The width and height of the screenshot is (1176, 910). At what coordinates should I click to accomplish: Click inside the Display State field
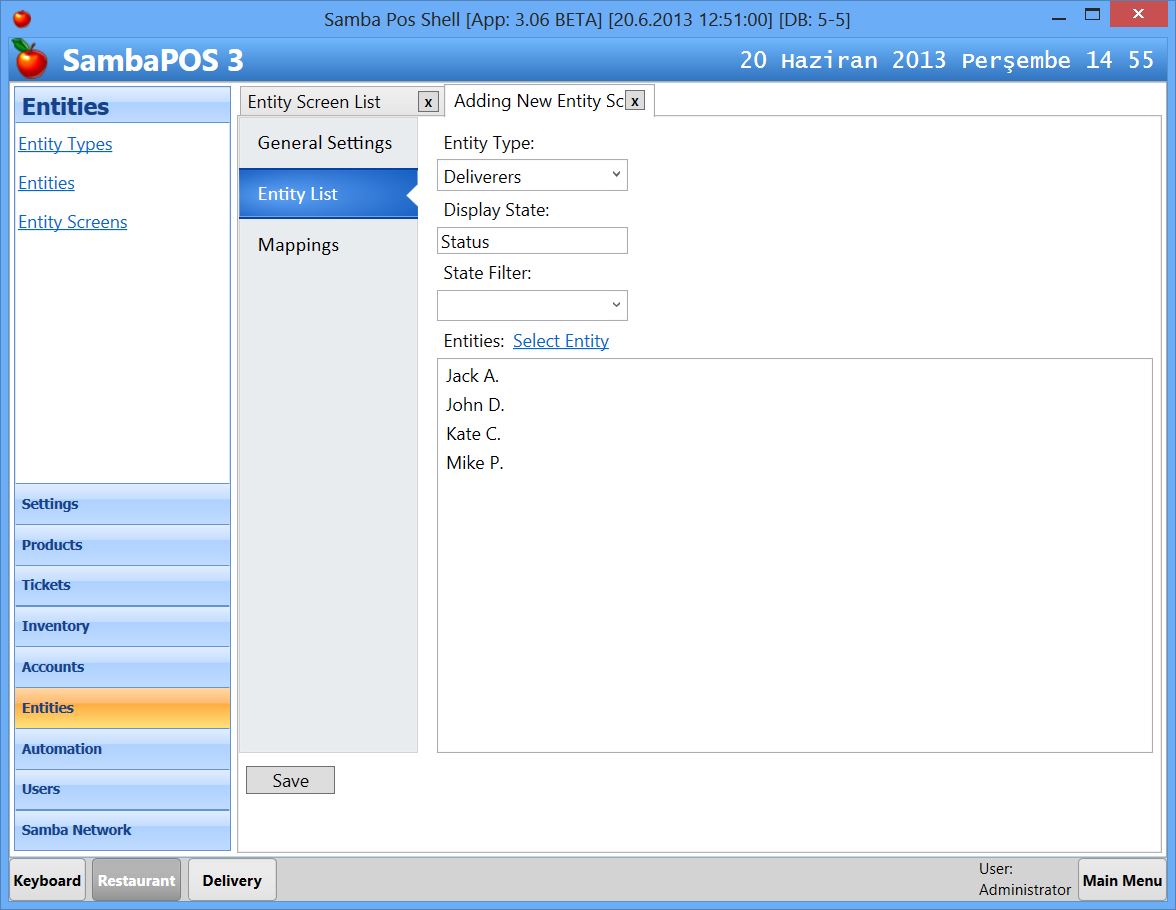click(532, 240)
